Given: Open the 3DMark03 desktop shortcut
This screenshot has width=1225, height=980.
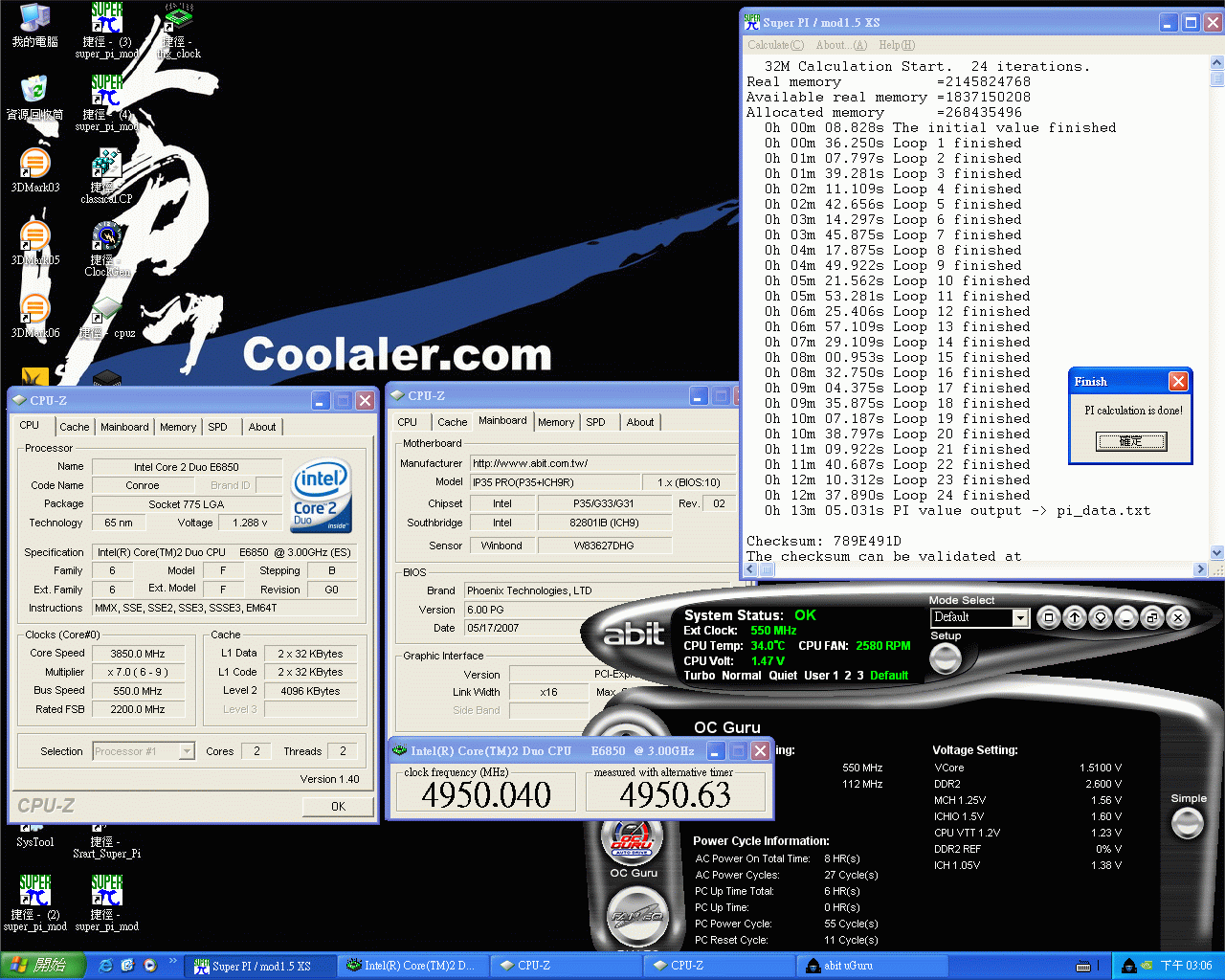Looking at the screenshot, I should (34, 170).
